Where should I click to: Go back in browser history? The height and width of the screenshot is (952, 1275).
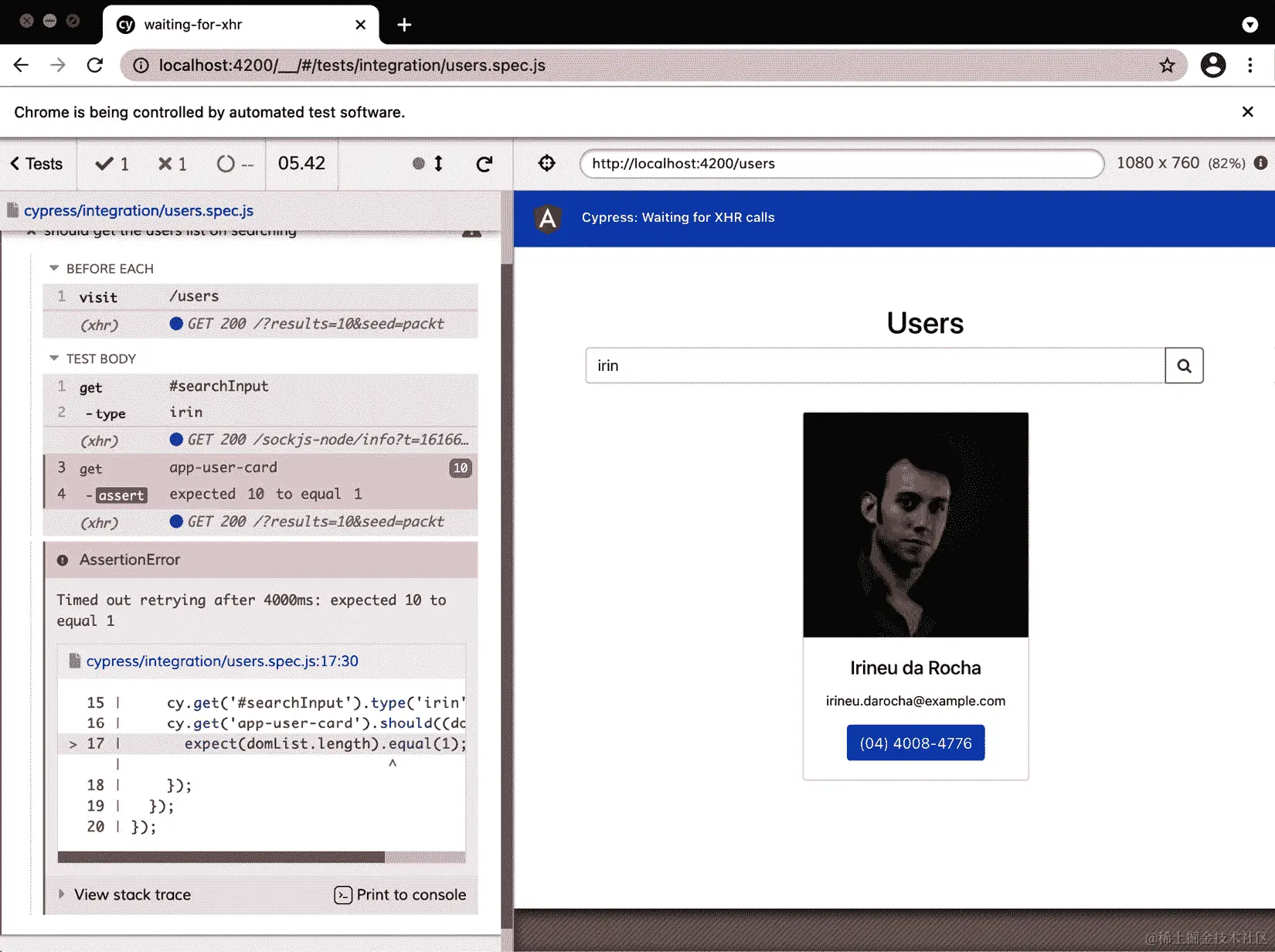click(x=22, y=66)
